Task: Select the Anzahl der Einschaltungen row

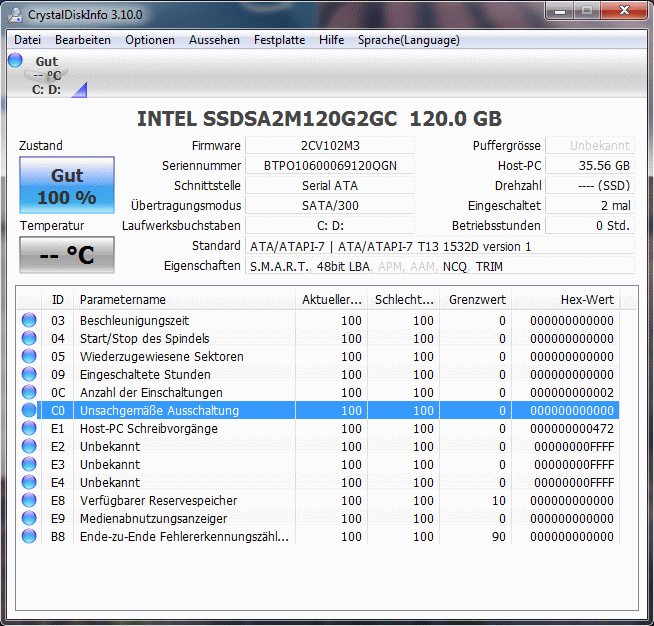Action: (x=318, y=392)
